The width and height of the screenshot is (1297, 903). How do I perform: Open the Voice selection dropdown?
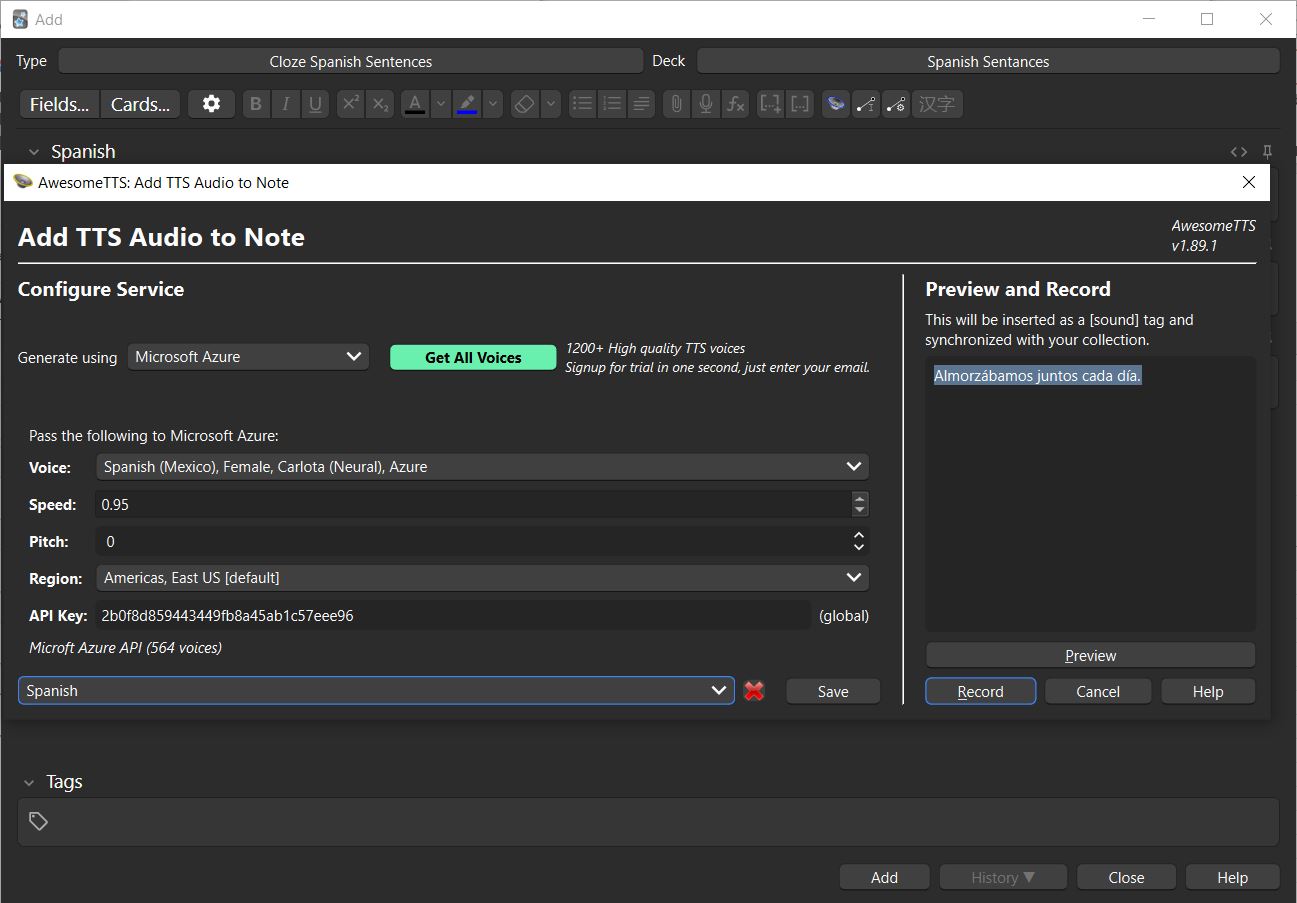click(x=483, y=466)
